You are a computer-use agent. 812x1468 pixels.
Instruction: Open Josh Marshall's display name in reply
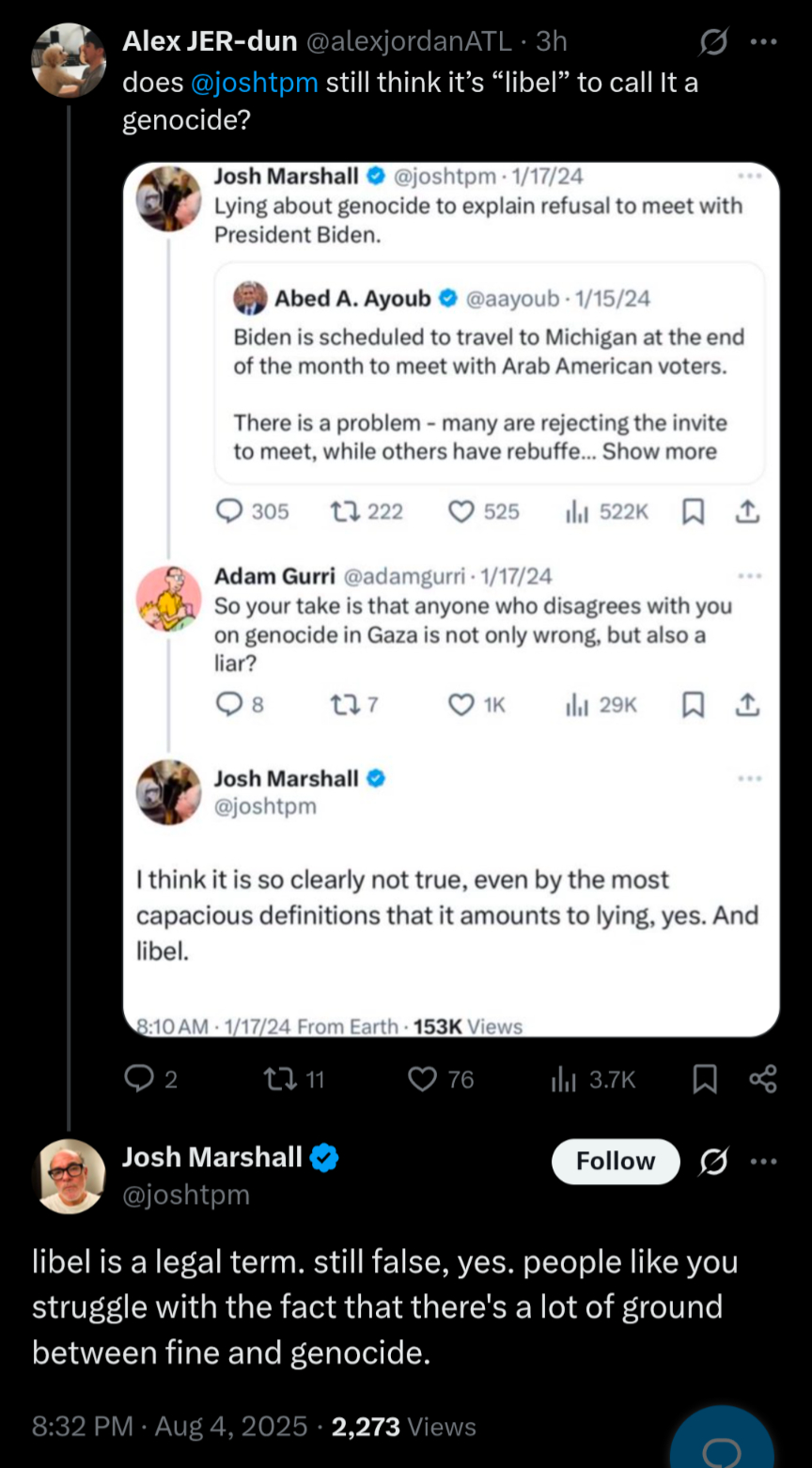[212, 1158]
